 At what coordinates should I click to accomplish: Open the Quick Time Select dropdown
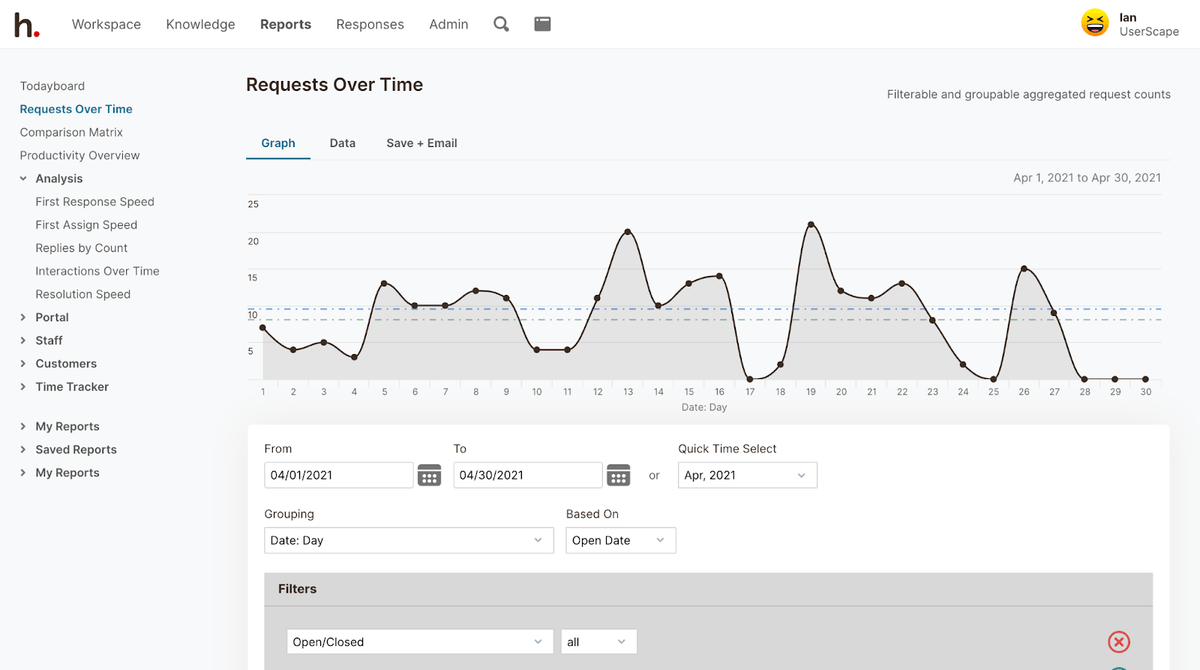[x=747, y=475]
